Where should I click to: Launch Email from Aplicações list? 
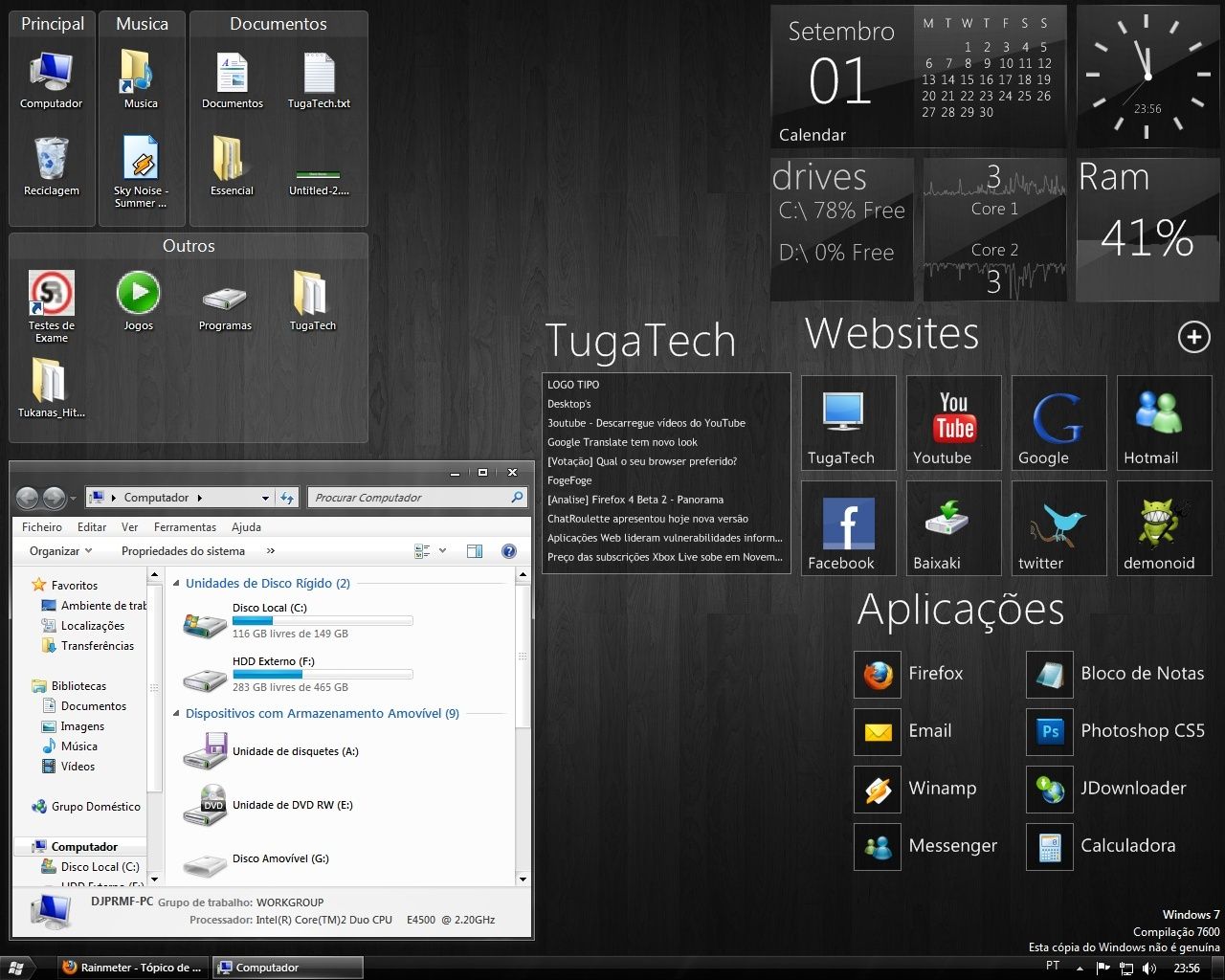(x=903, y=731)
